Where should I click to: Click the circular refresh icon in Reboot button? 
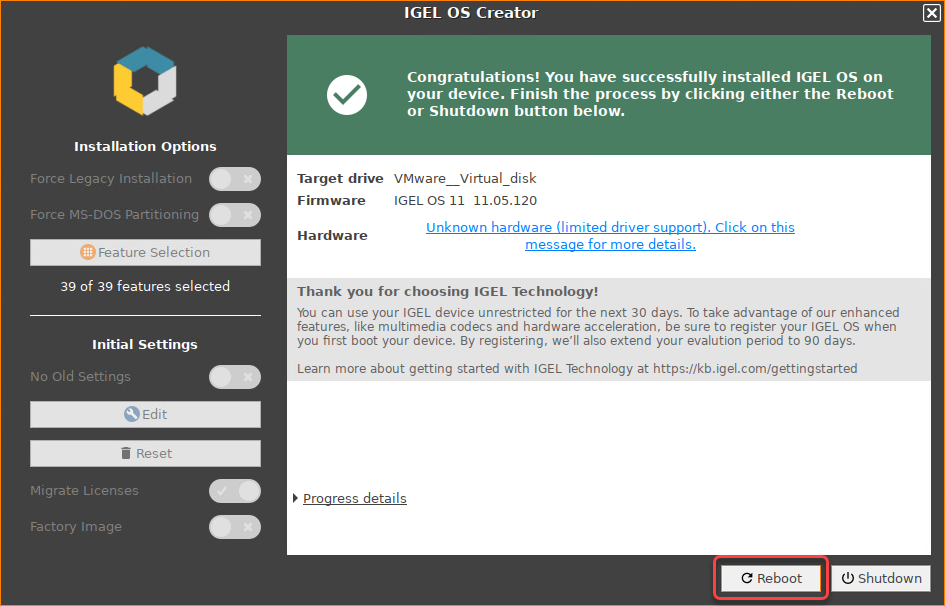click(x=749, y=578)
